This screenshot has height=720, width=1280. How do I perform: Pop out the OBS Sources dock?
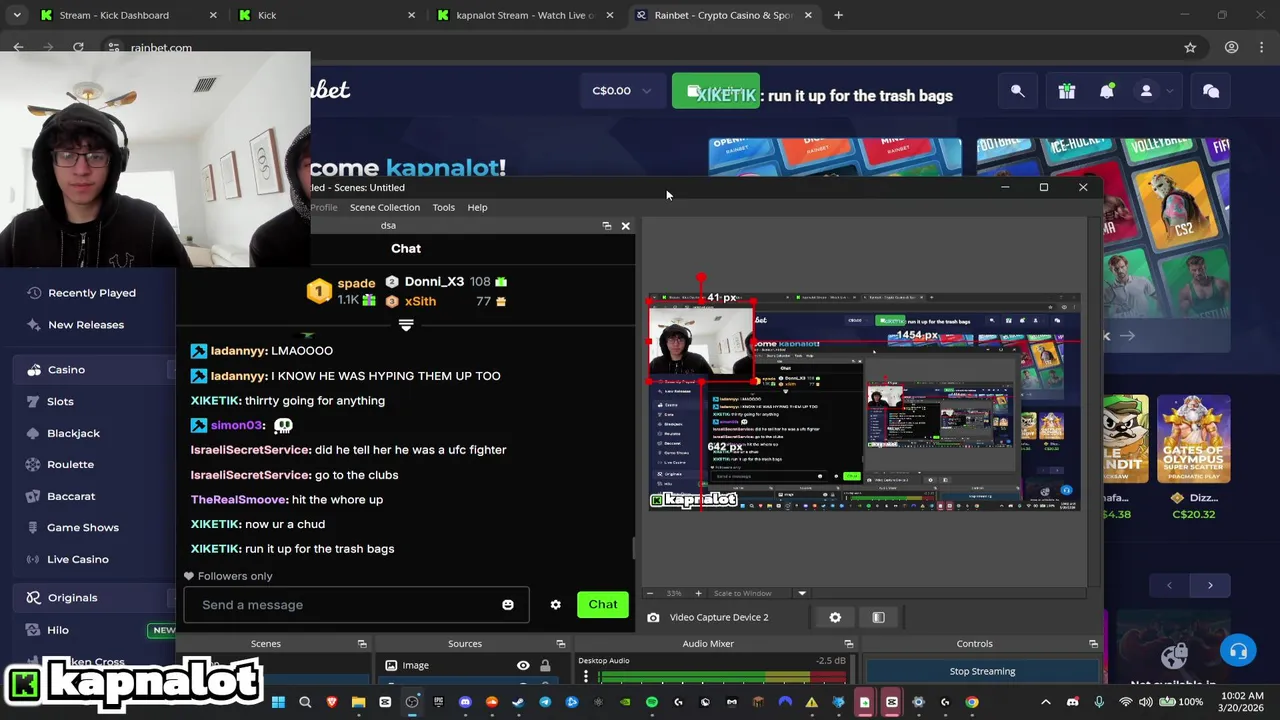[x=561, y=644]
